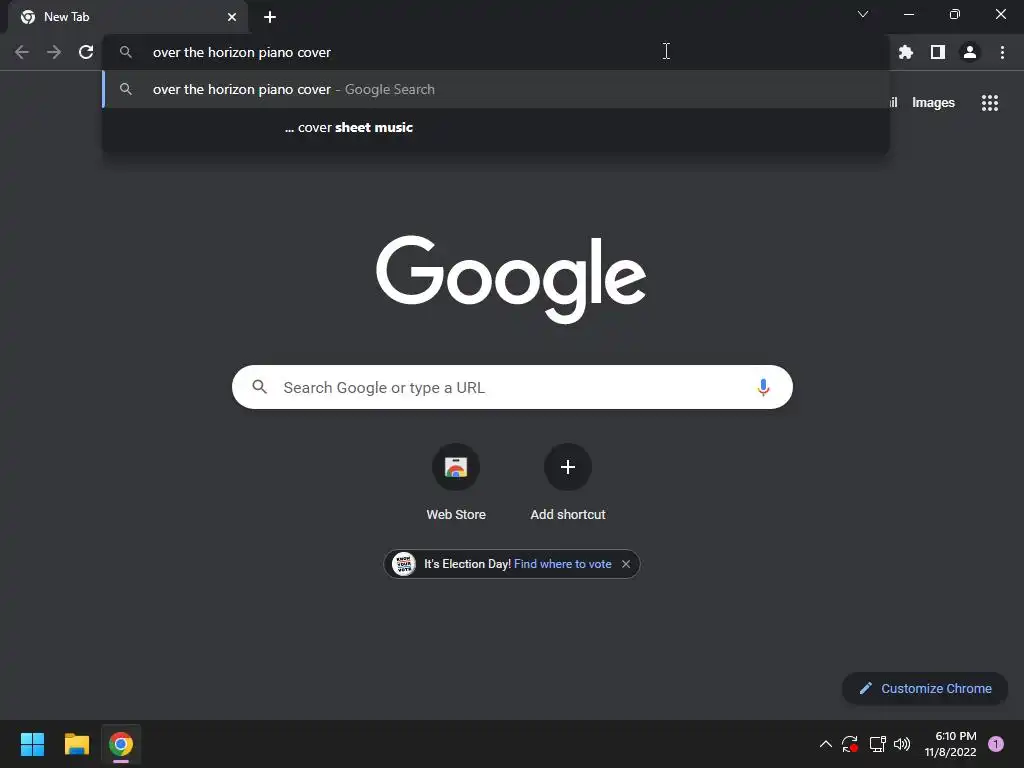Viewport: 1024px width, 768px height.
Task: Open the notification badge
Action: 996,744
